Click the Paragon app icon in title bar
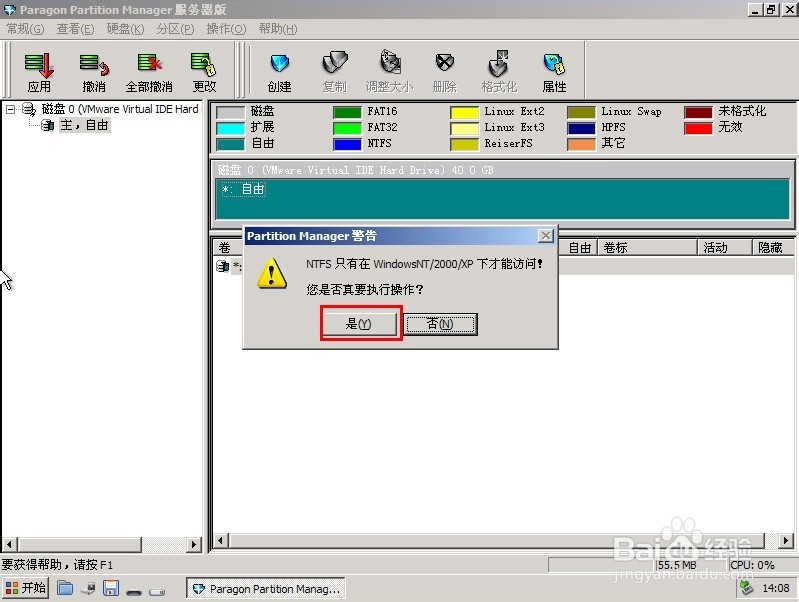Viewport: 799px width, 602px height. point(9,10)
